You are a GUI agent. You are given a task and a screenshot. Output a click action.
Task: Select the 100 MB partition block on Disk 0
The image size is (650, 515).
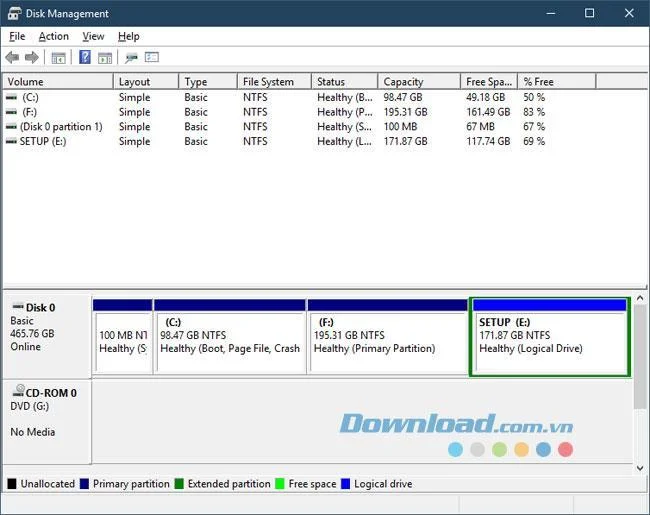pos(123,337)
